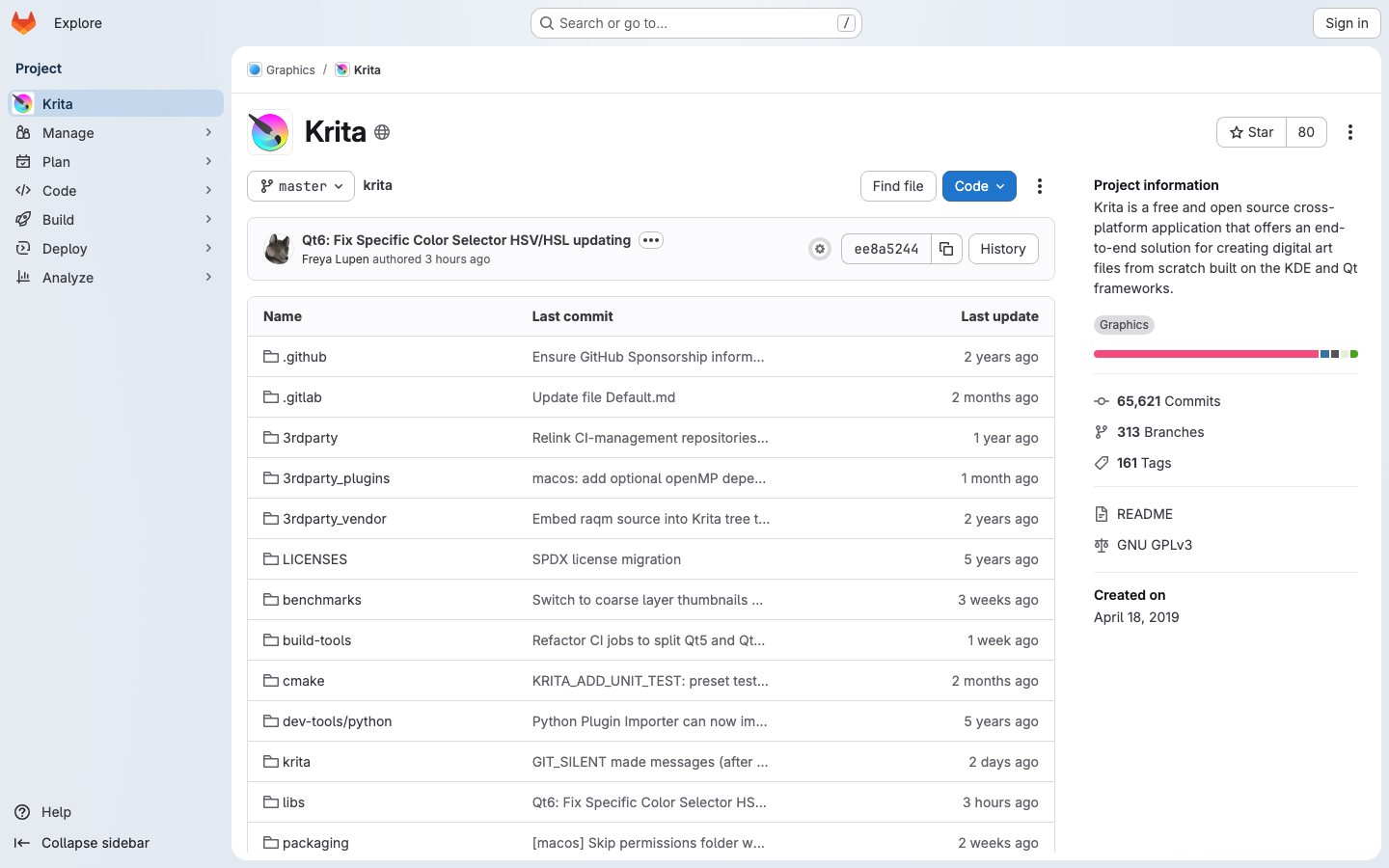The height and width of the screenshot is (868, 1389).
Task: Open the commit History button
Action: tap(1002, 249)
